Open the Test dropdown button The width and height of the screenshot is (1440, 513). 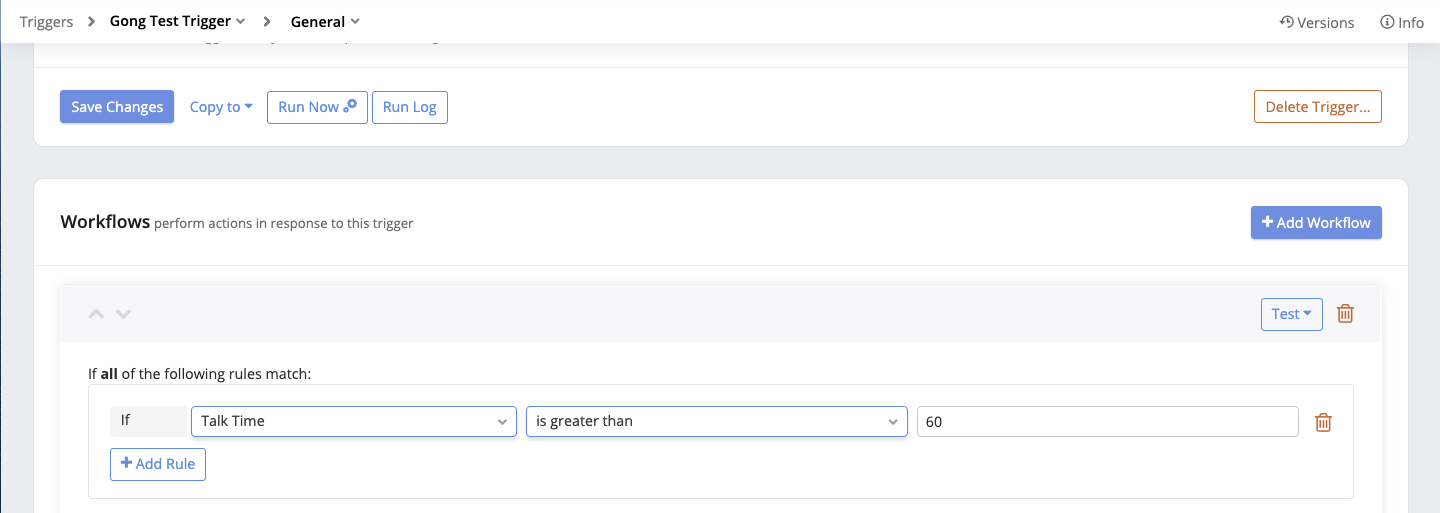tap(1292, 314)
